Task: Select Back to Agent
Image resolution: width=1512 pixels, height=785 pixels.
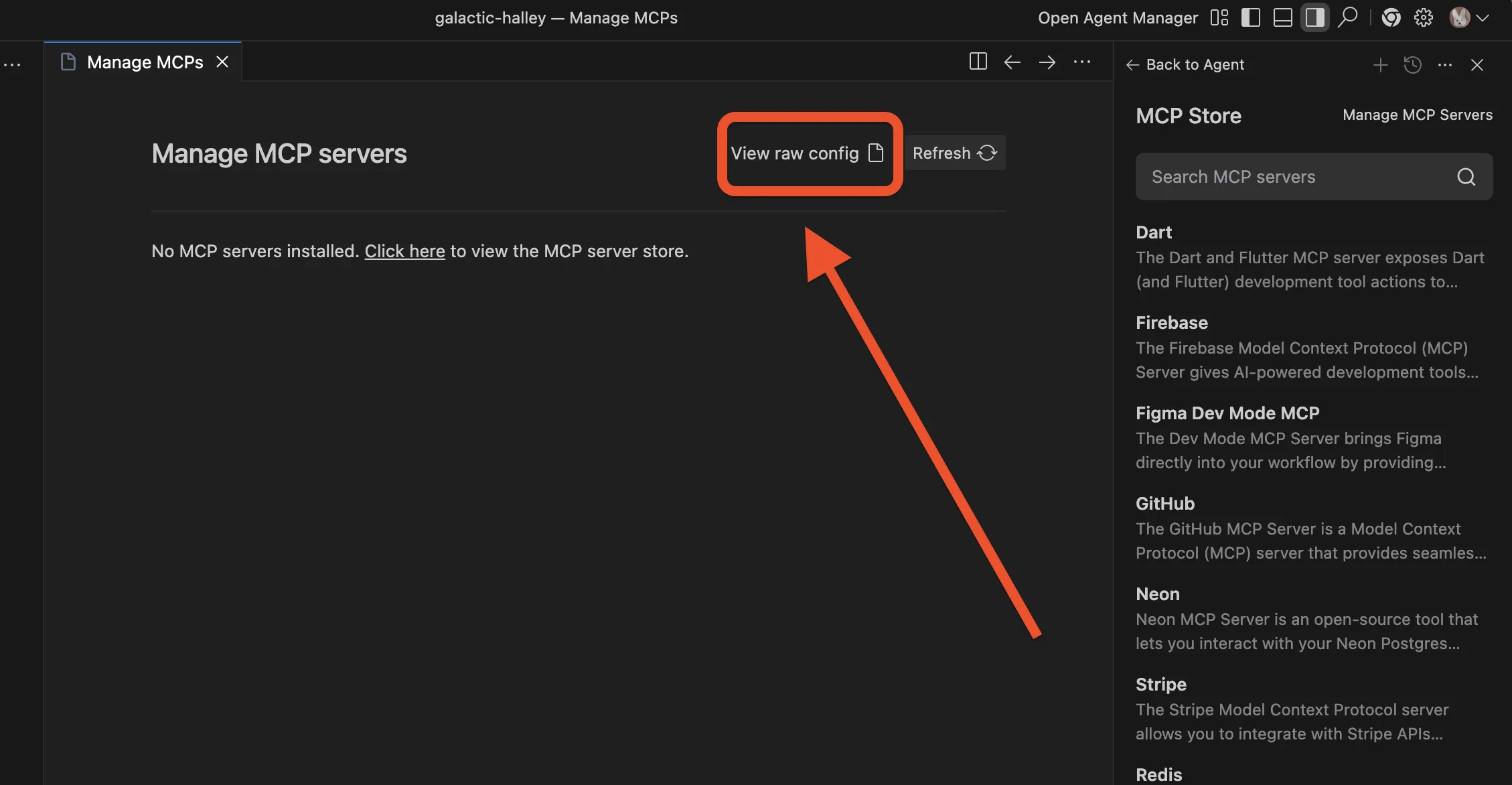Action: (1185, 64)
